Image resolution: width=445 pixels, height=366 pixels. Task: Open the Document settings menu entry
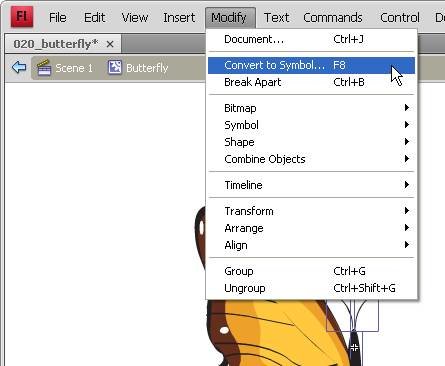point(311,39)
